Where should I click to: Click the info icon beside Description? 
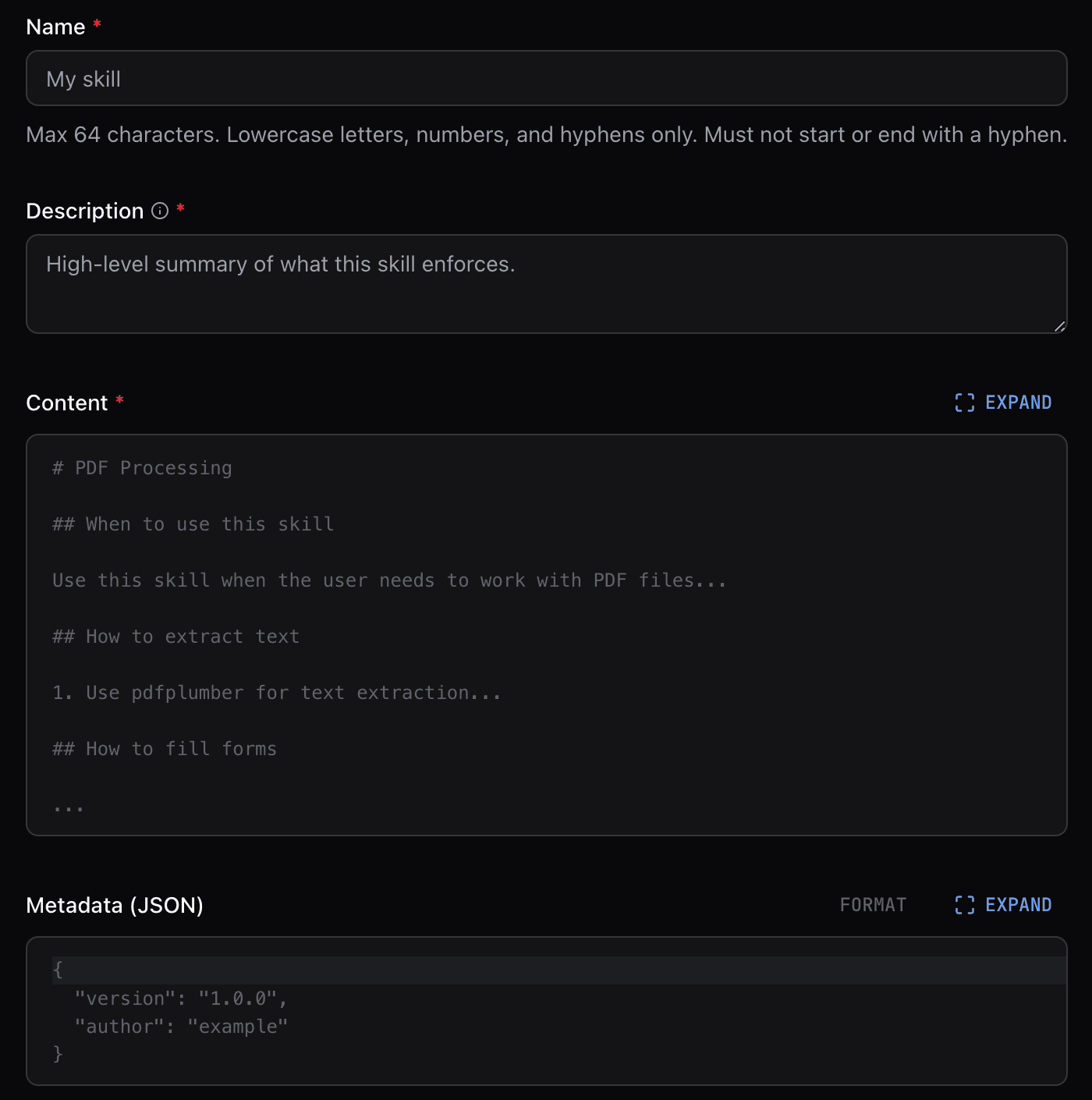tap(160, 211)
